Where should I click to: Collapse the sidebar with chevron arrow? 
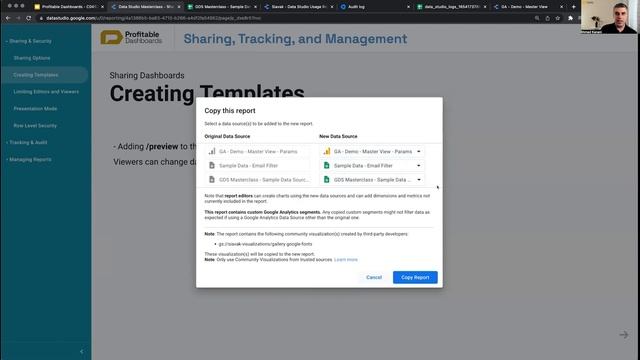pyautogui.click(x=82, y=351)
